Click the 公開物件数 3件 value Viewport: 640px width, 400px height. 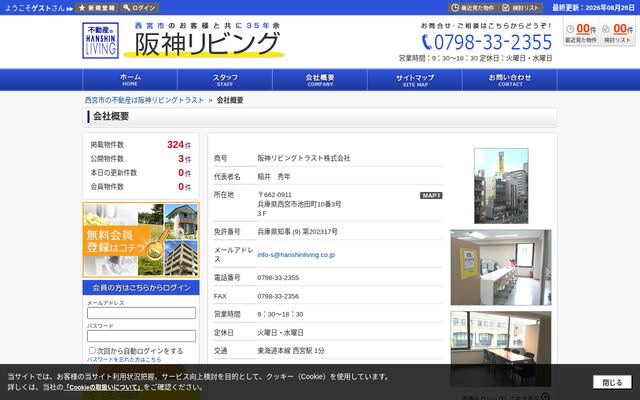(184, 159)
